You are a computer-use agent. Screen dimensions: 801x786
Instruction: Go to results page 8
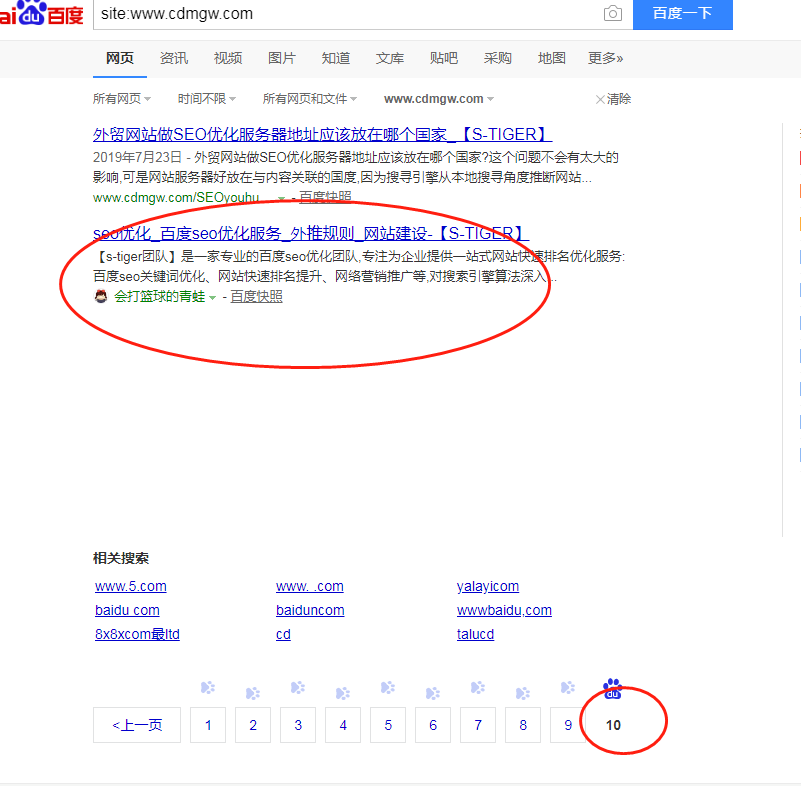pos(523,725)
